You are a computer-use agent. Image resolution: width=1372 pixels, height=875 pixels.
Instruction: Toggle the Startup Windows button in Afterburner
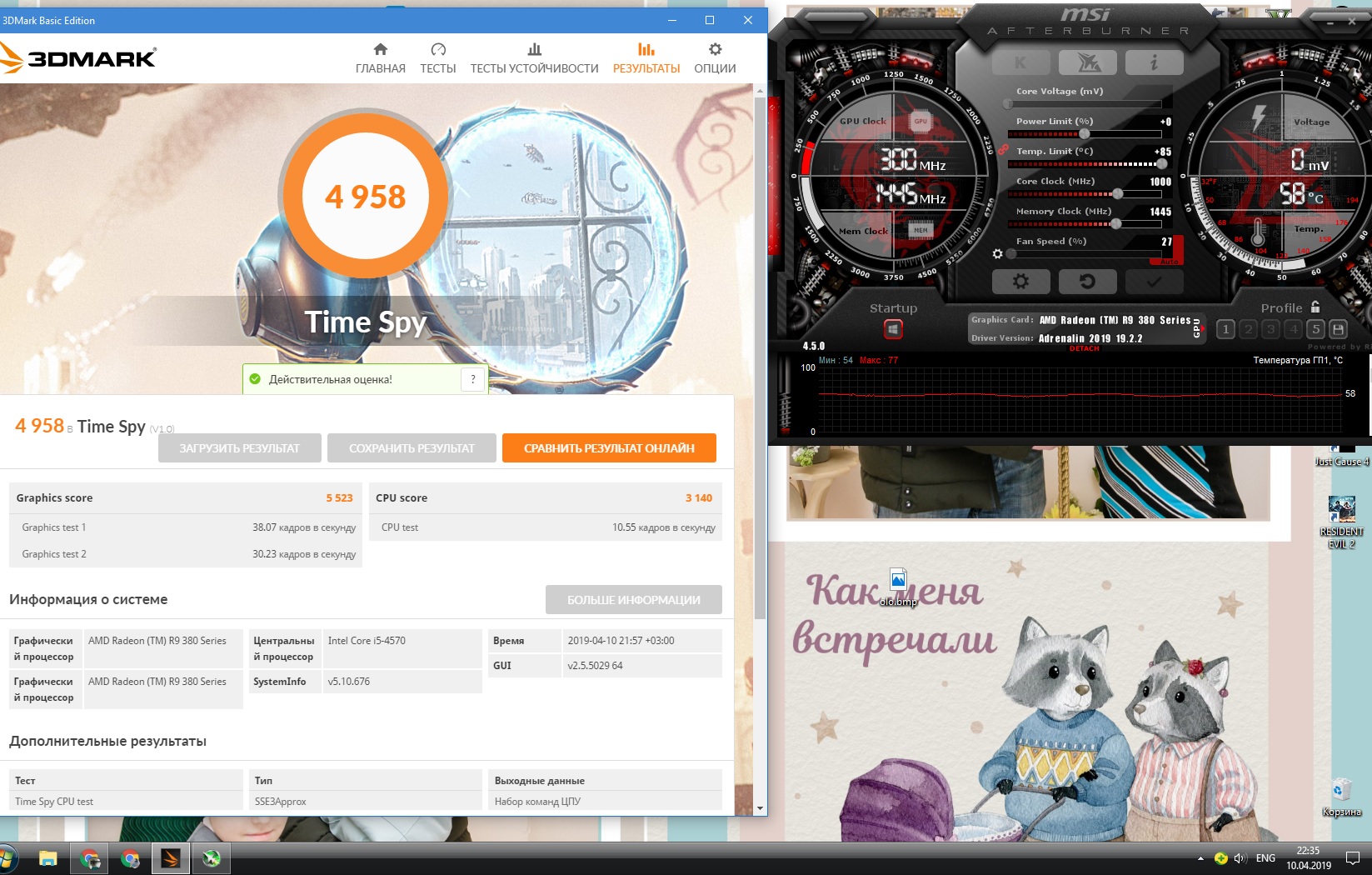tap(893, 330)
